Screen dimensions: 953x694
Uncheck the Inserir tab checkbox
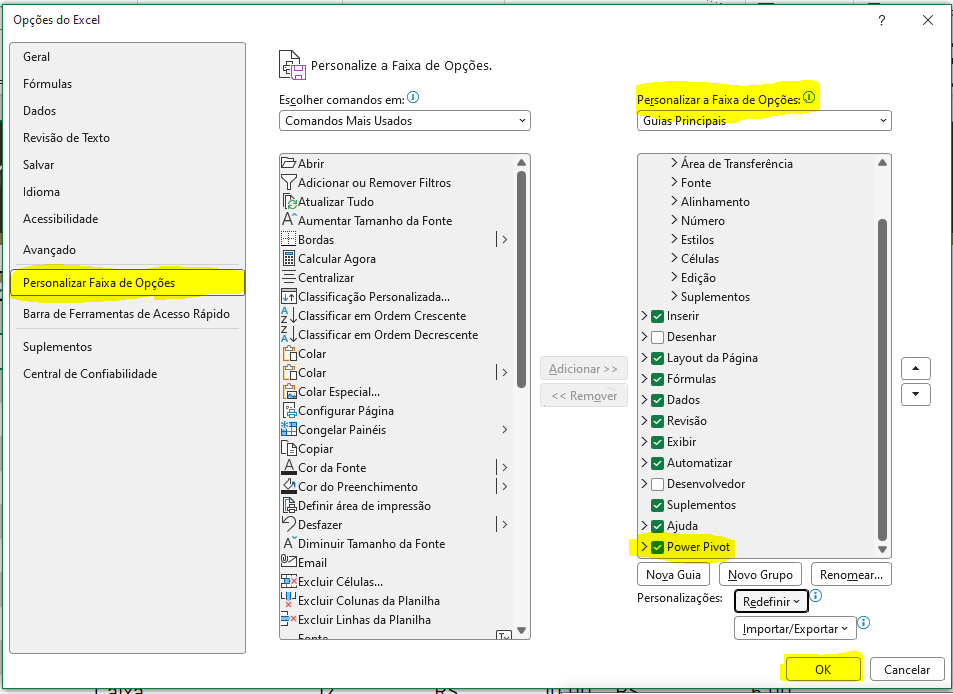[657, 316]
